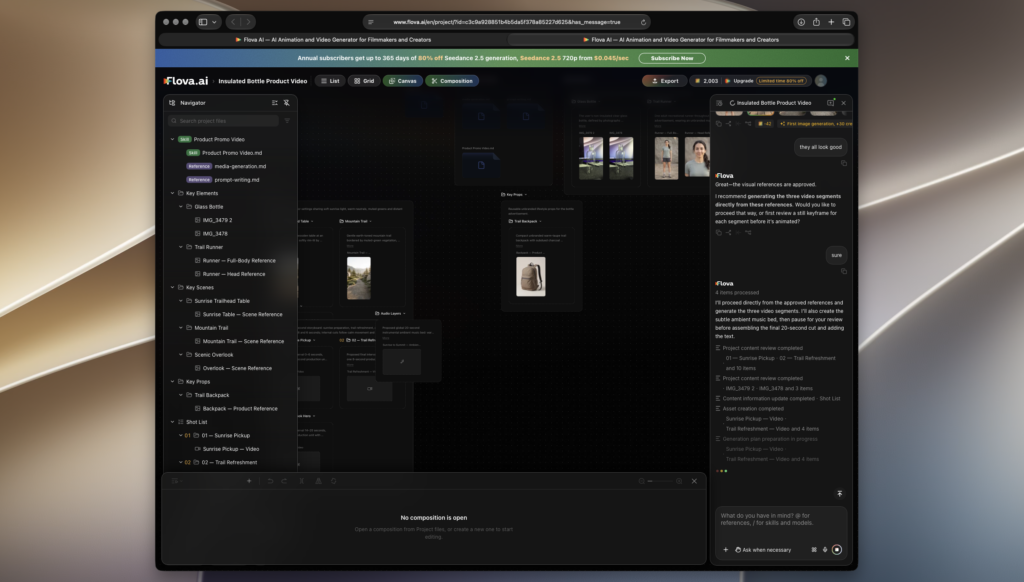This screenshot has height=582, width=1024.
Task: Collapse the Key Elements folder
Action: click(x=172, y=193)
